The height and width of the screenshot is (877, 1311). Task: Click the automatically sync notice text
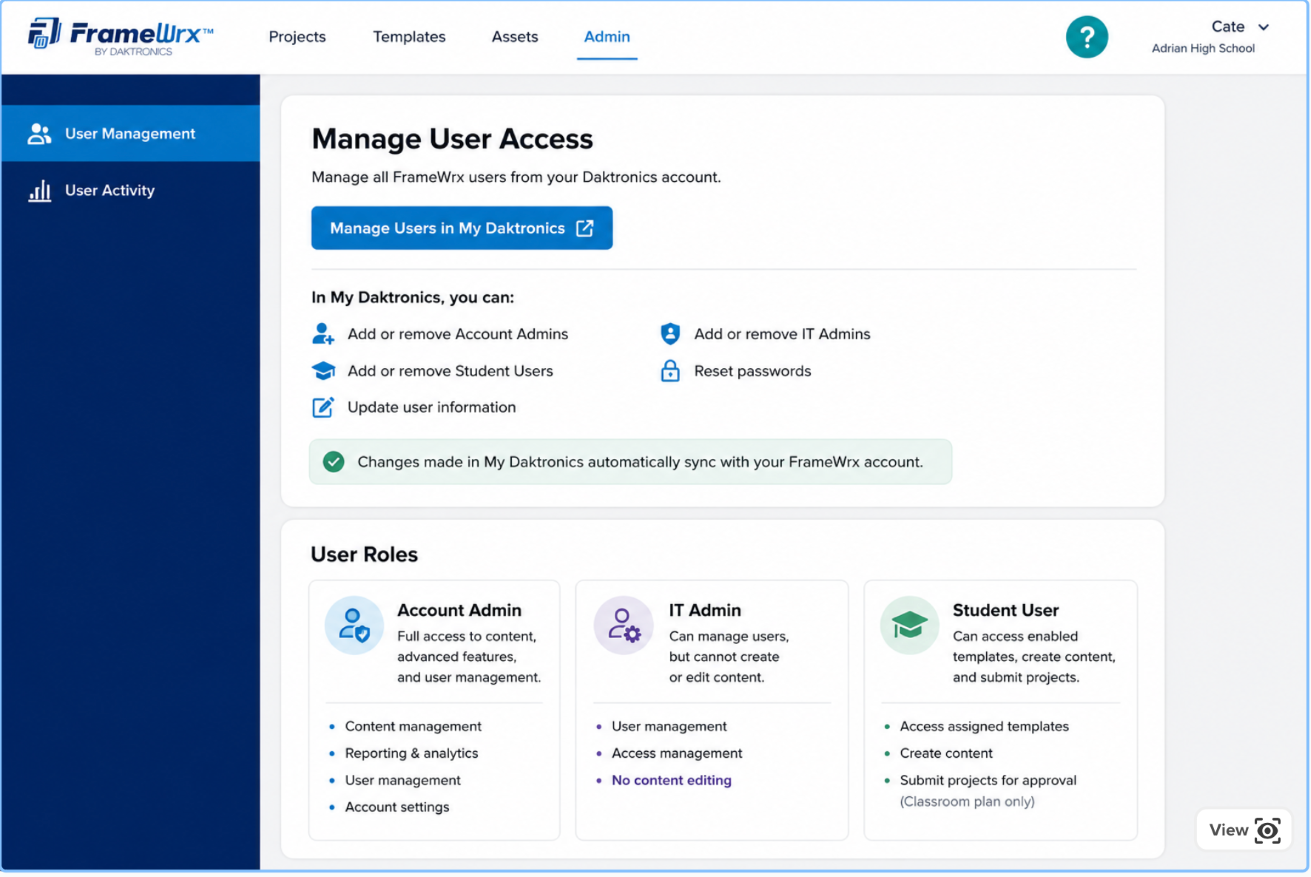click(x=640, y=462)
